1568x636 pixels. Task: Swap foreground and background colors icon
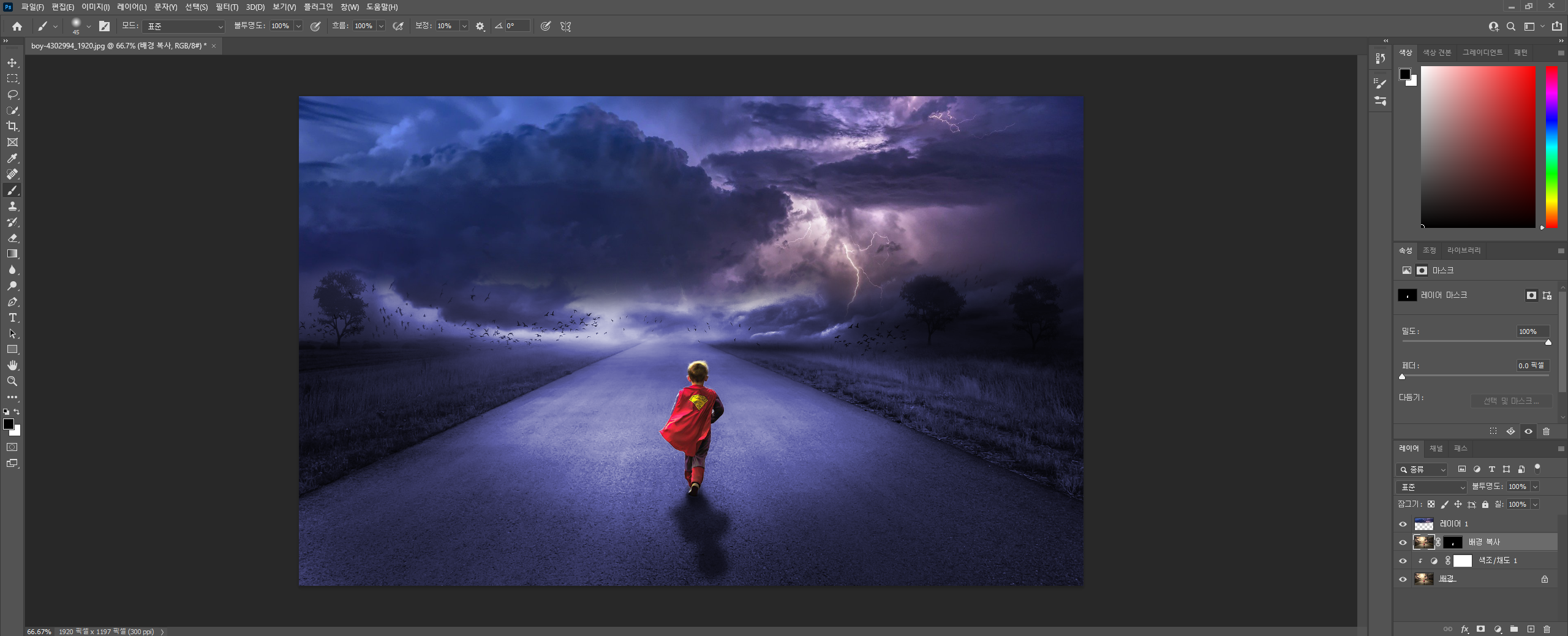coord(17,412)
